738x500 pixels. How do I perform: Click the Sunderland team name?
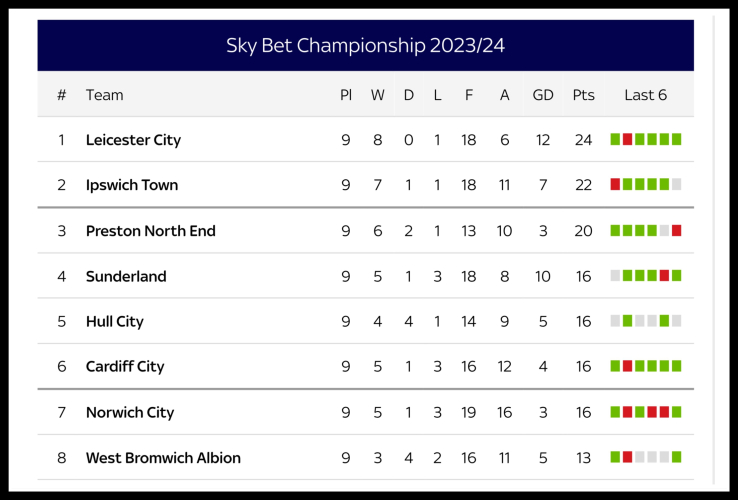(x=126, y=276)
